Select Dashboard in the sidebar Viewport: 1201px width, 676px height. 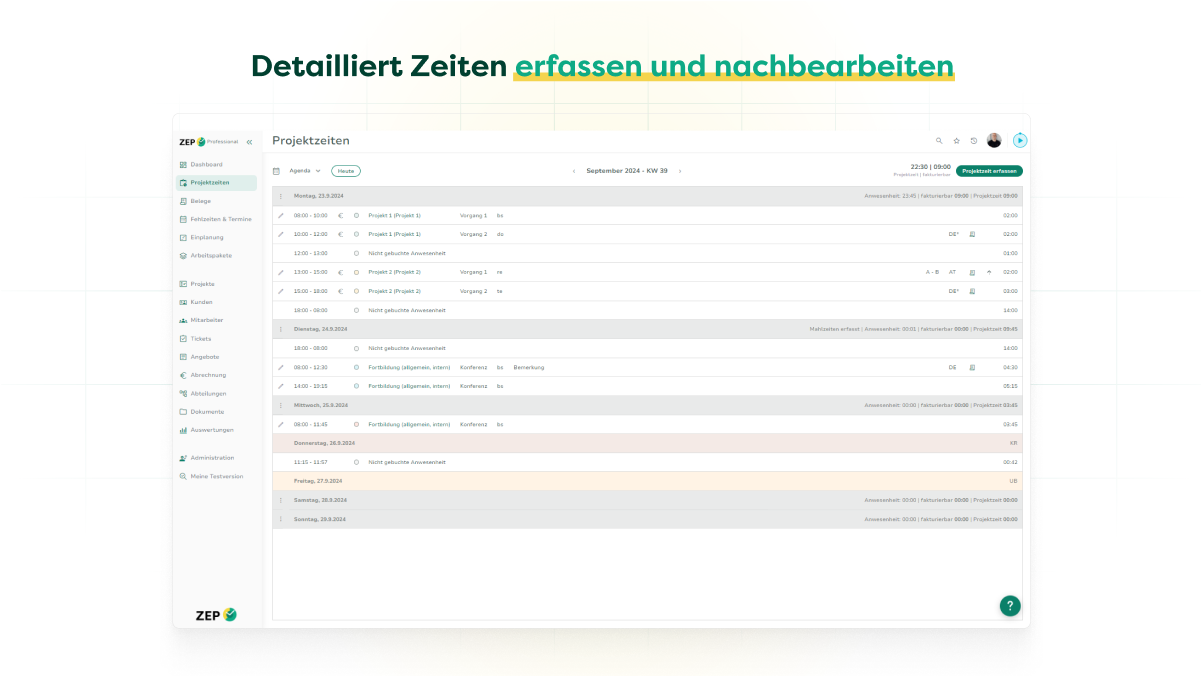206,164
